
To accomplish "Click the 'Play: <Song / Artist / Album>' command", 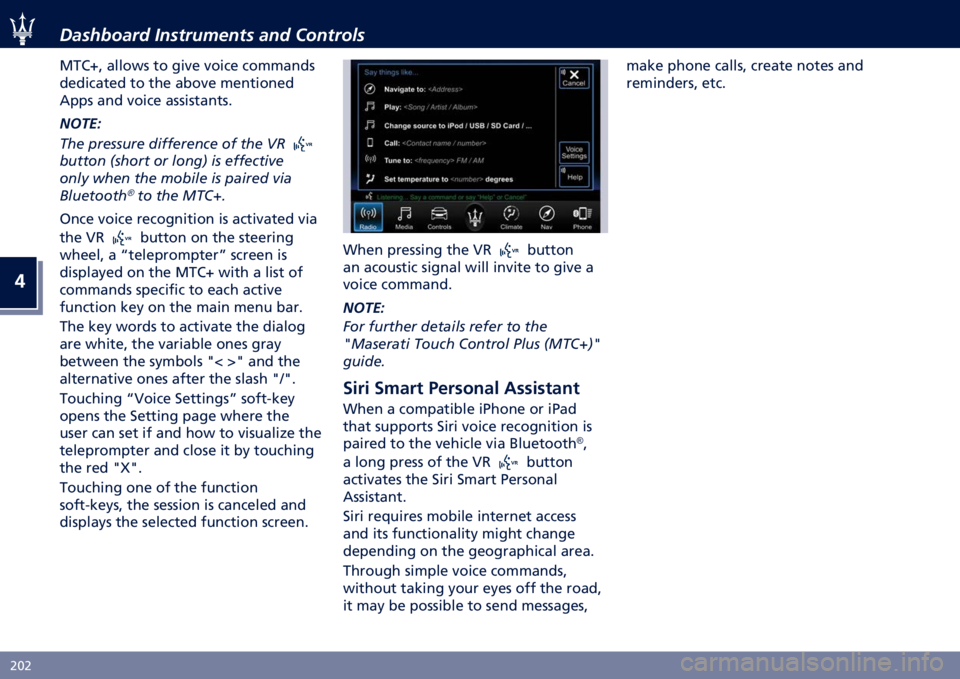I will click(x=430, y=107).
